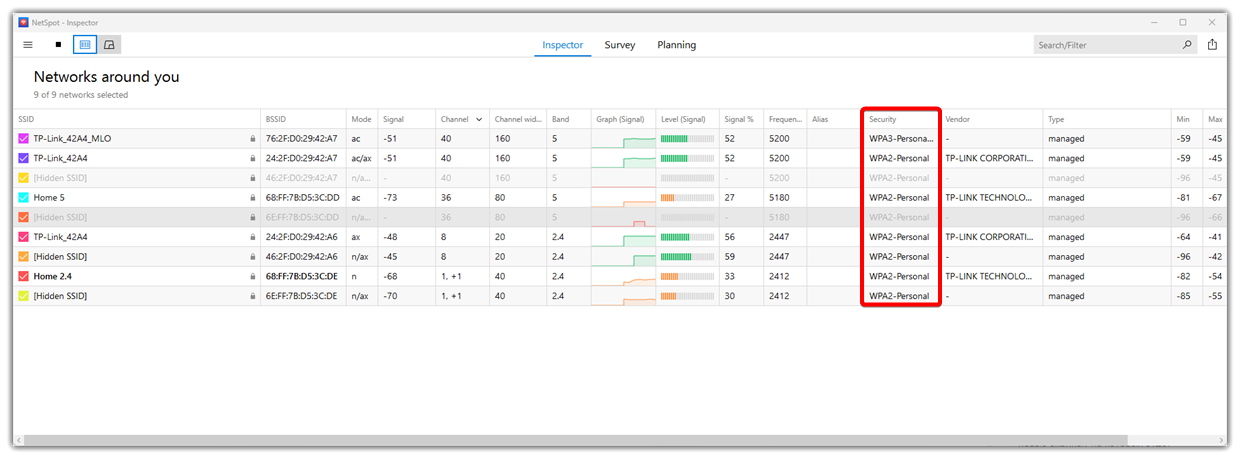
Task: Toggle the Home 2.4 network checkbox
Action: 24,276
